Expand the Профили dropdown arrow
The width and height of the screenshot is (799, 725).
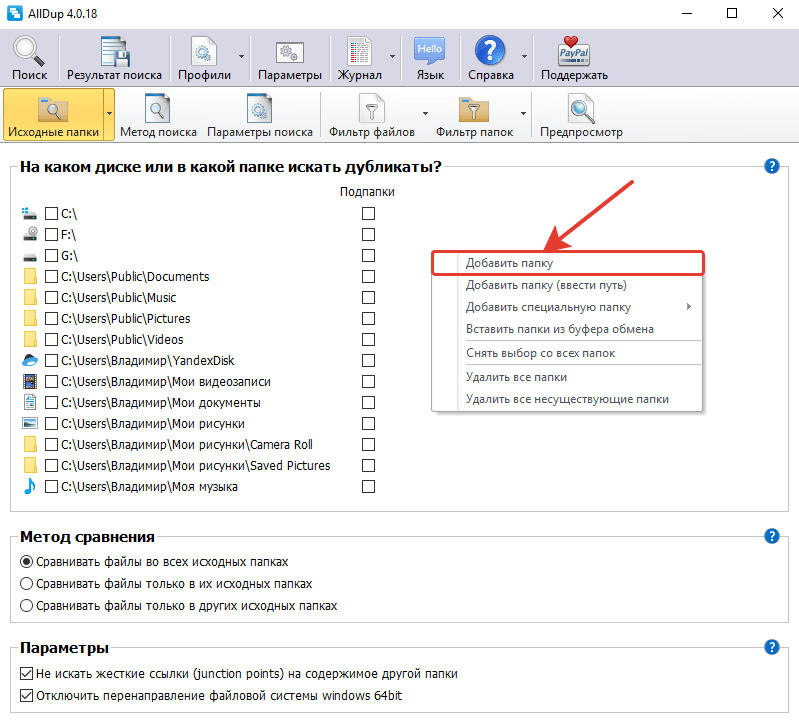(242, 57)
